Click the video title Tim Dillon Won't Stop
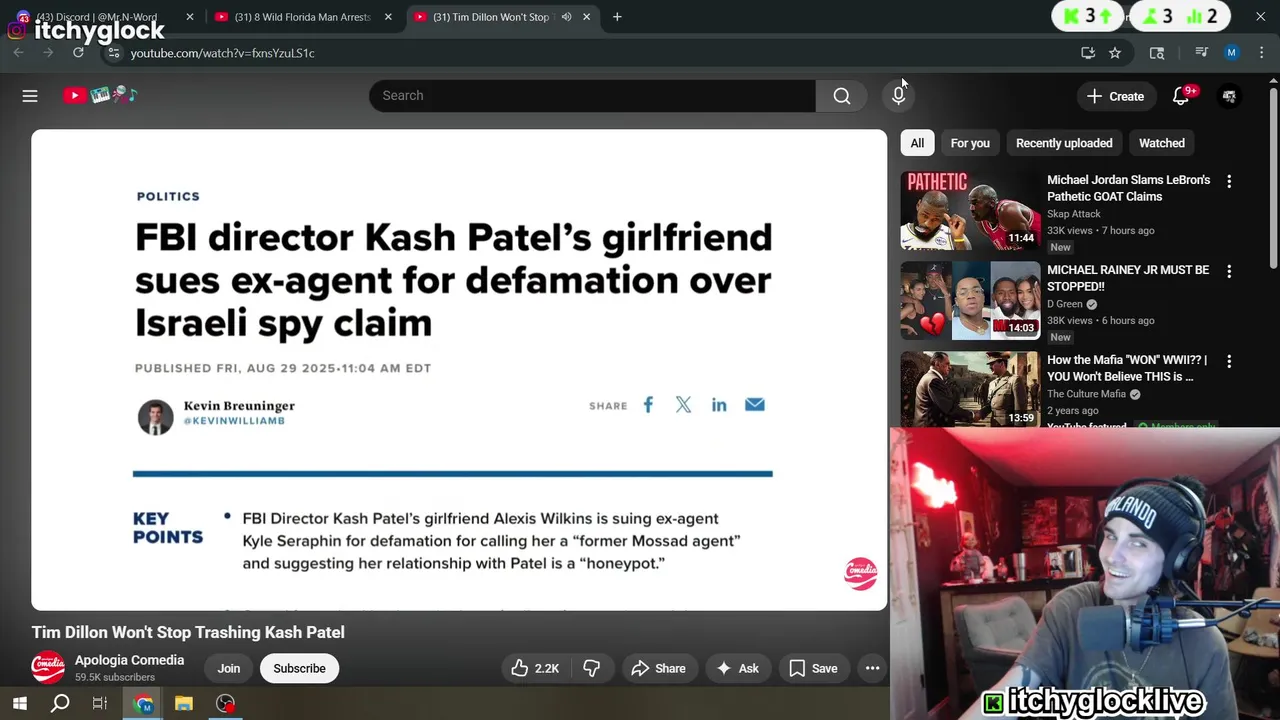The height and width of the screenshot is (720, 1280). (188, 632)
